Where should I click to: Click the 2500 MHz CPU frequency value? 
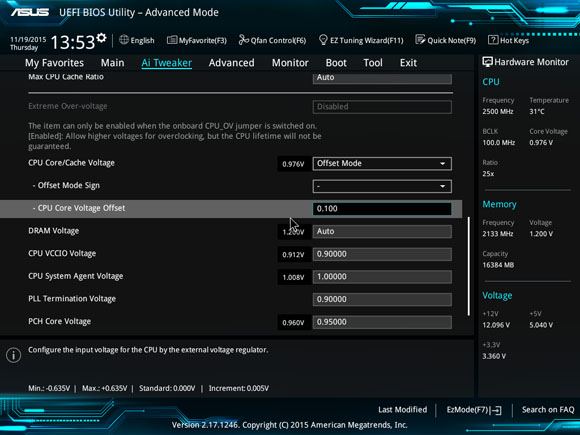pos(498,112)
